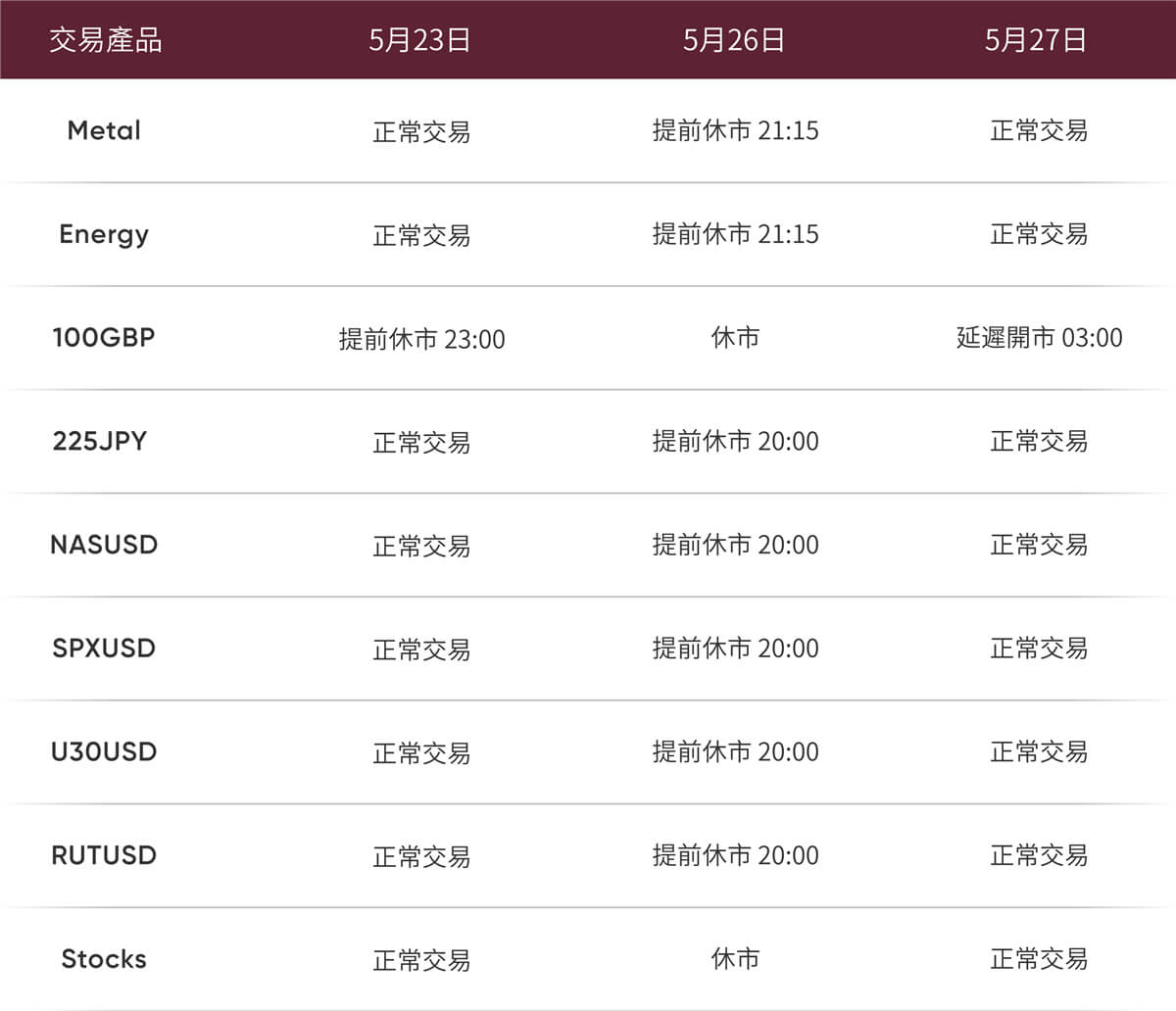Select the RUTUSD product label

104,855
